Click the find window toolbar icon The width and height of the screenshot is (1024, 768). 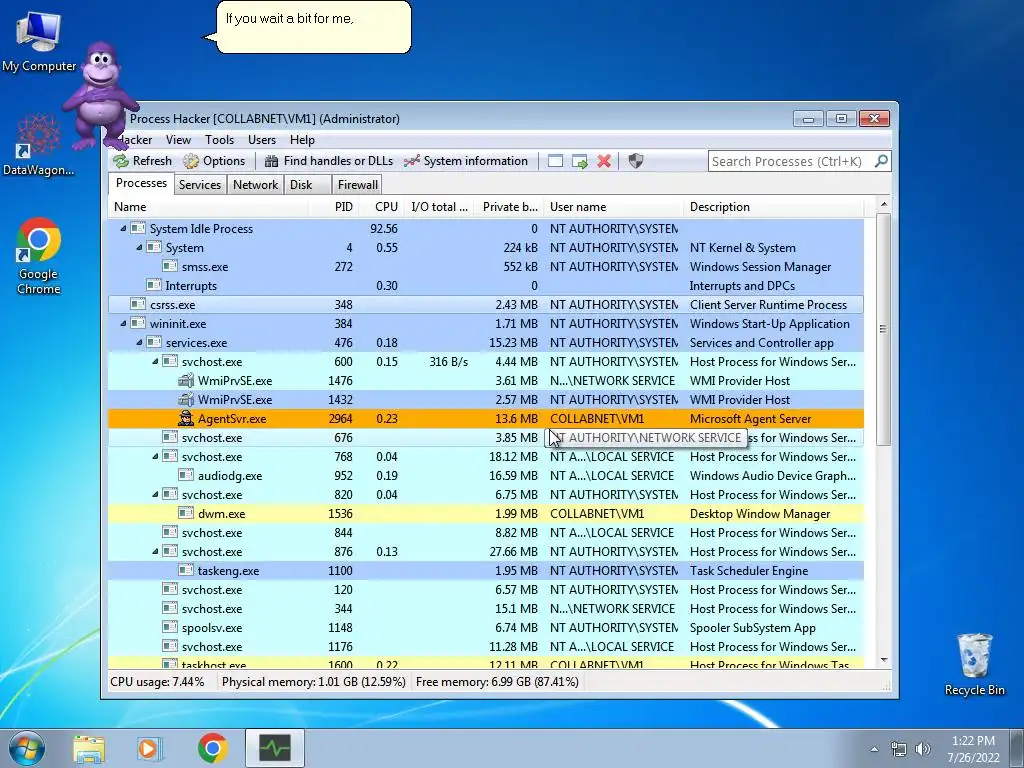click(x=555, y=161)
